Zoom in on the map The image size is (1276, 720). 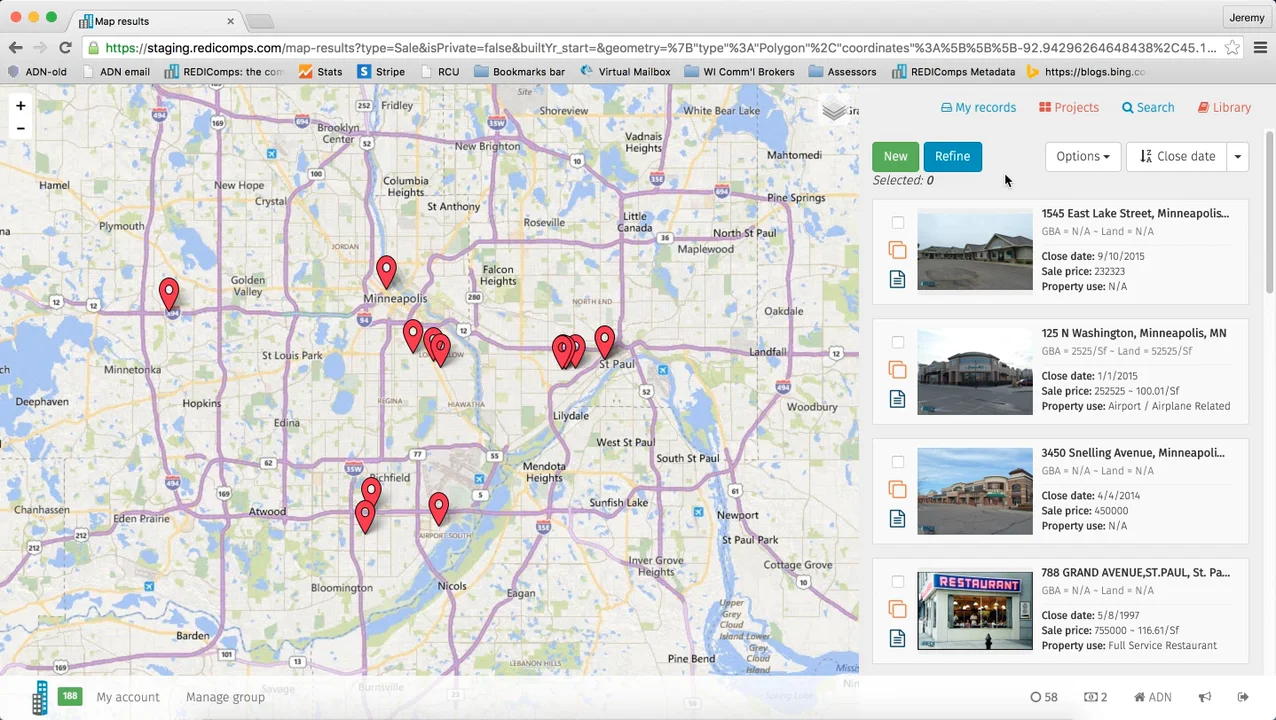(x=20, y=106)
